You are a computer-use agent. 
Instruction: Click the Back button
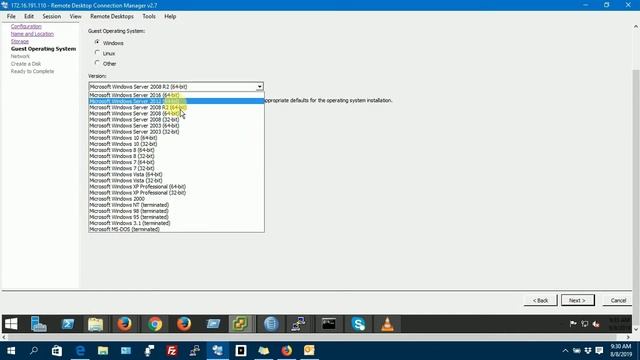coord(540,300)
